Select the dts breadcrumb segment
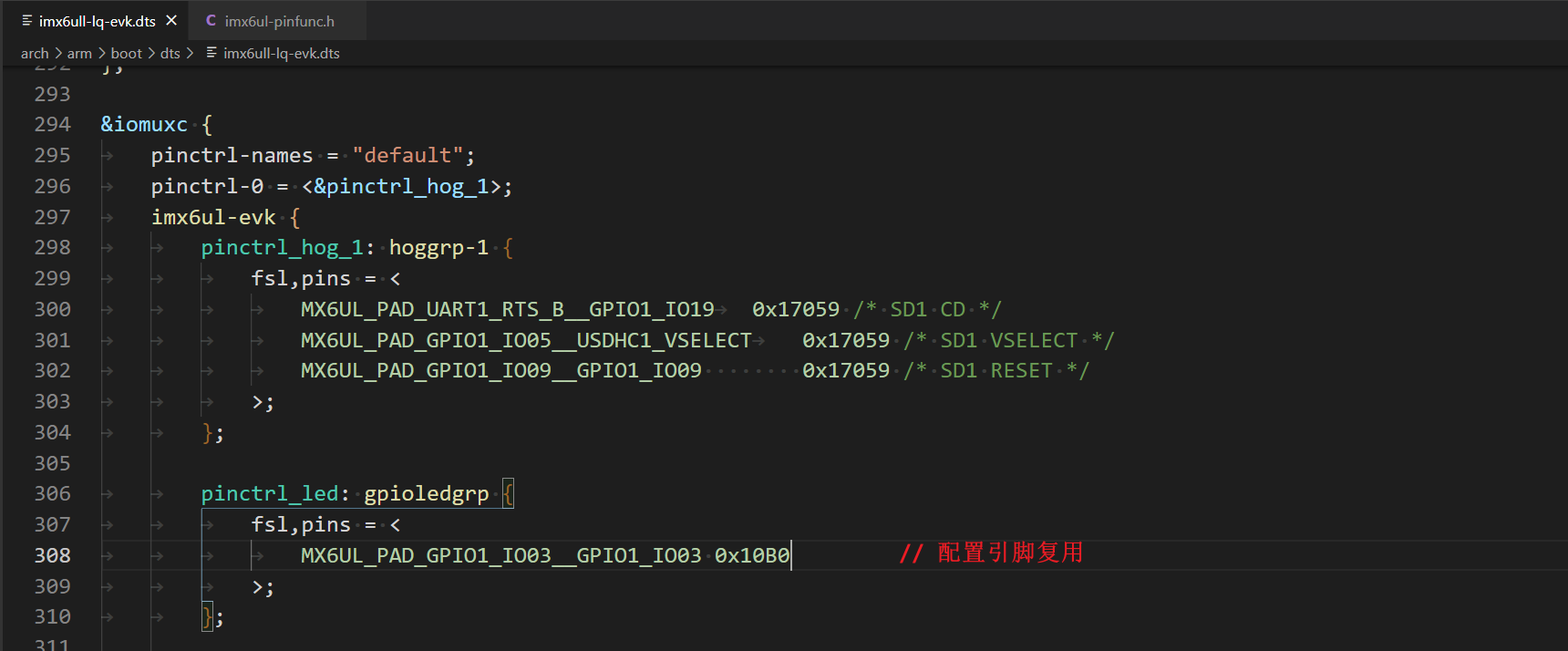 pyautogui.click(x=170, y=53)
